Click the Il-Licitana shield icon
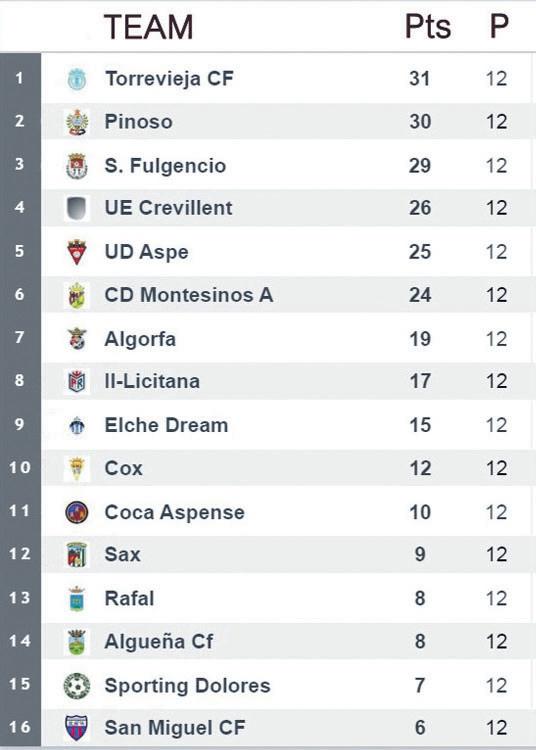536x750 pixels. [x=77, y=381]
